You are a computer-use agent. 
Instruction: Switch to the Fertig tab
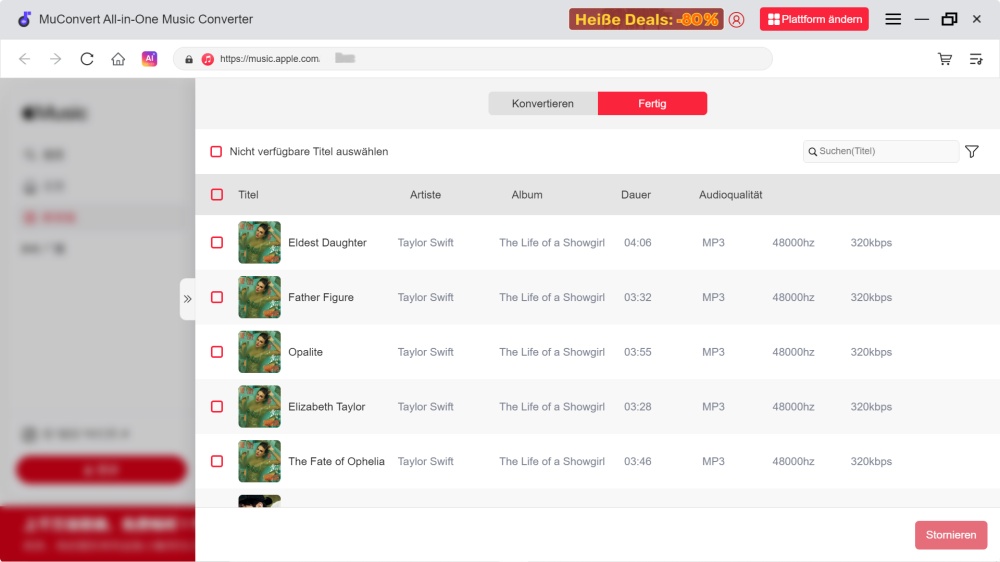[652, 103]
